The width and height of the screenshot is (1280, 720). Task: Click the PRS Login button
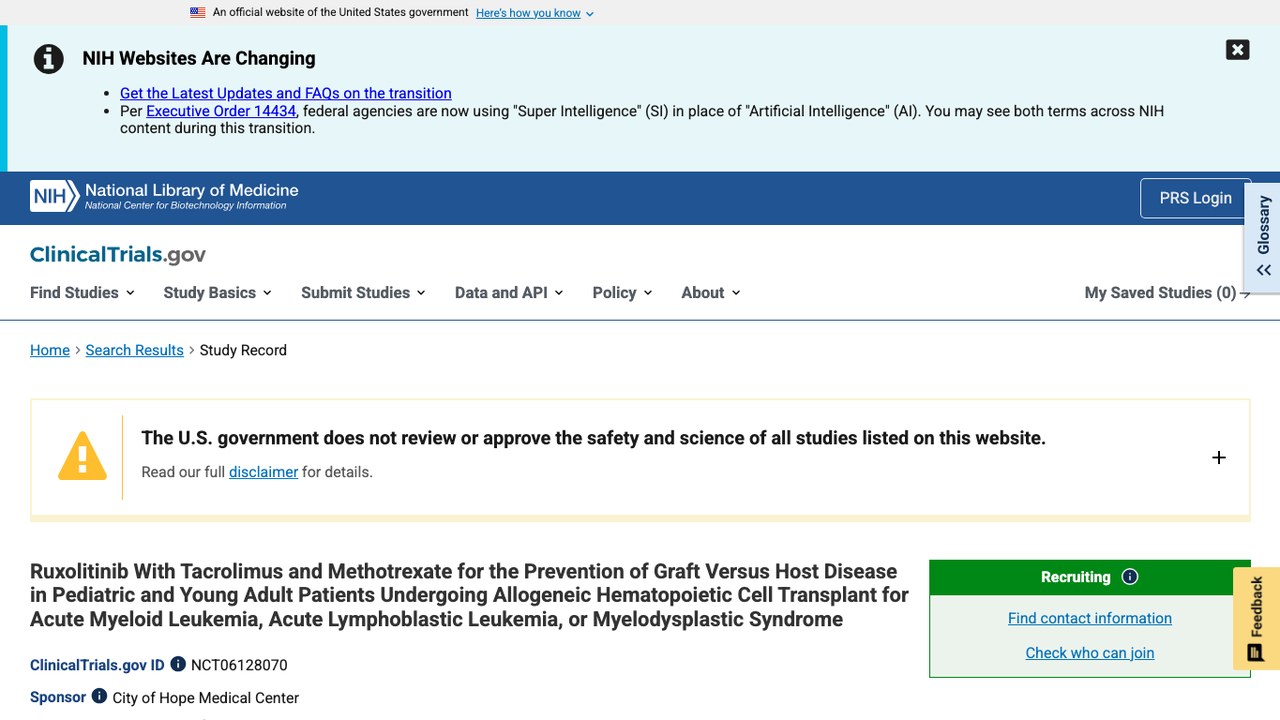pyautogui.click(x=1195, y=198)
